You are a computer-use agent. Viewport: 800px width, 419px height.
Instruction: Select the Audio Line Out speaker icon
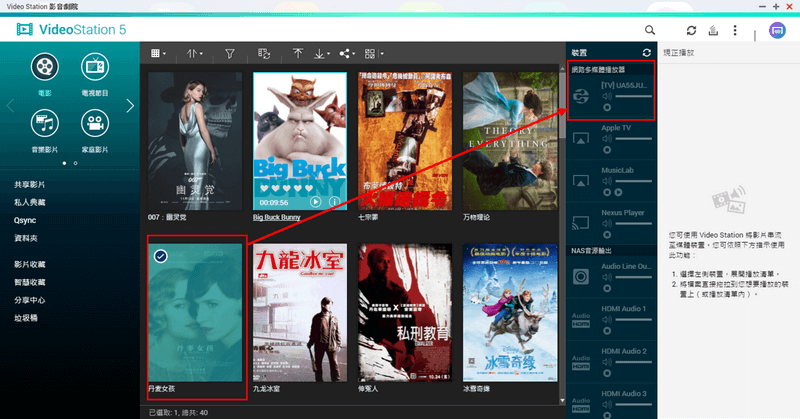point(581,277)
